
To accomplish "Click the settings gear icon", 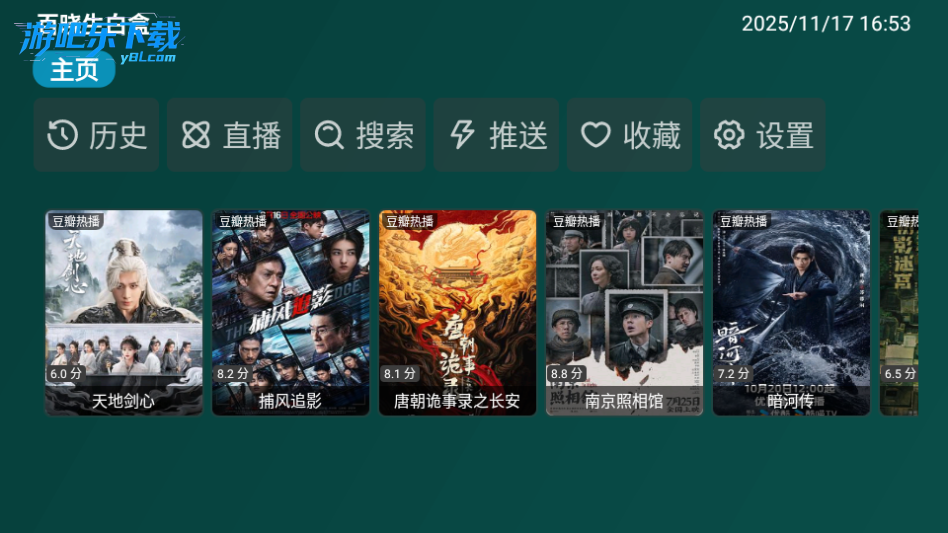I will (x=729, y=135).
